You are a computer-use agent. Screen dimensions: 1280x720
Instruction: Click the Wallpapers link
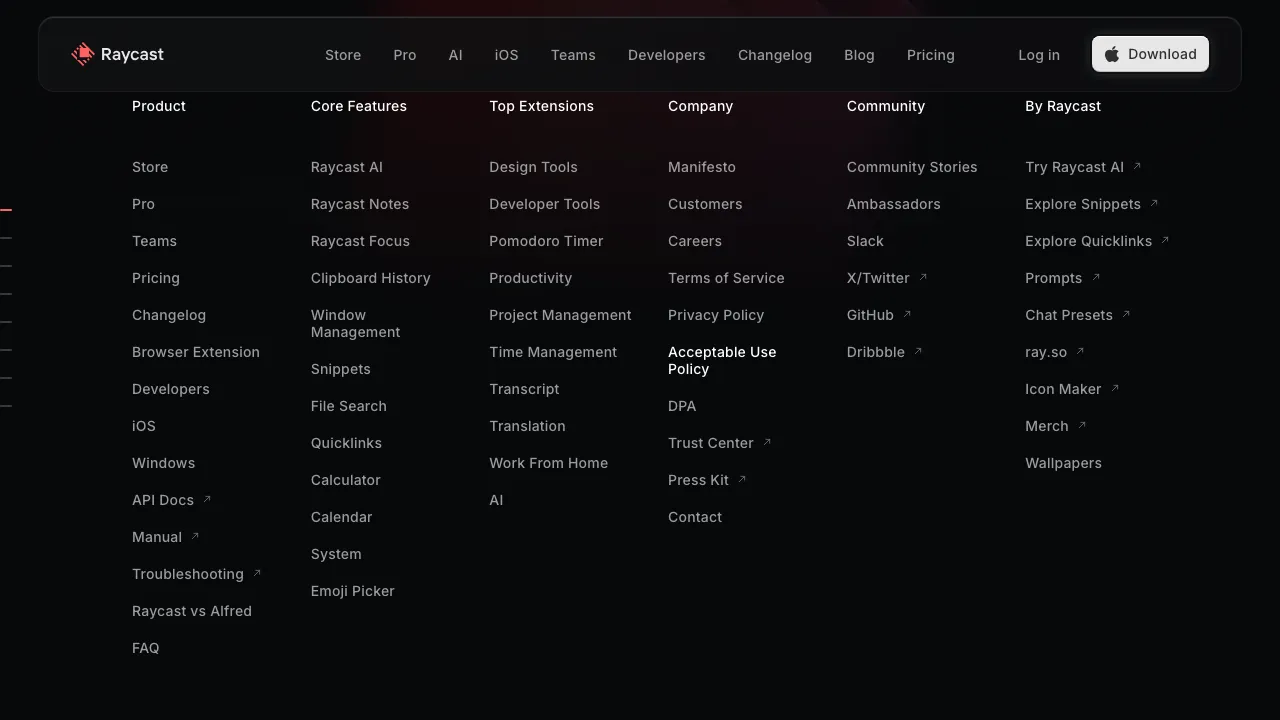(1063, 463)
